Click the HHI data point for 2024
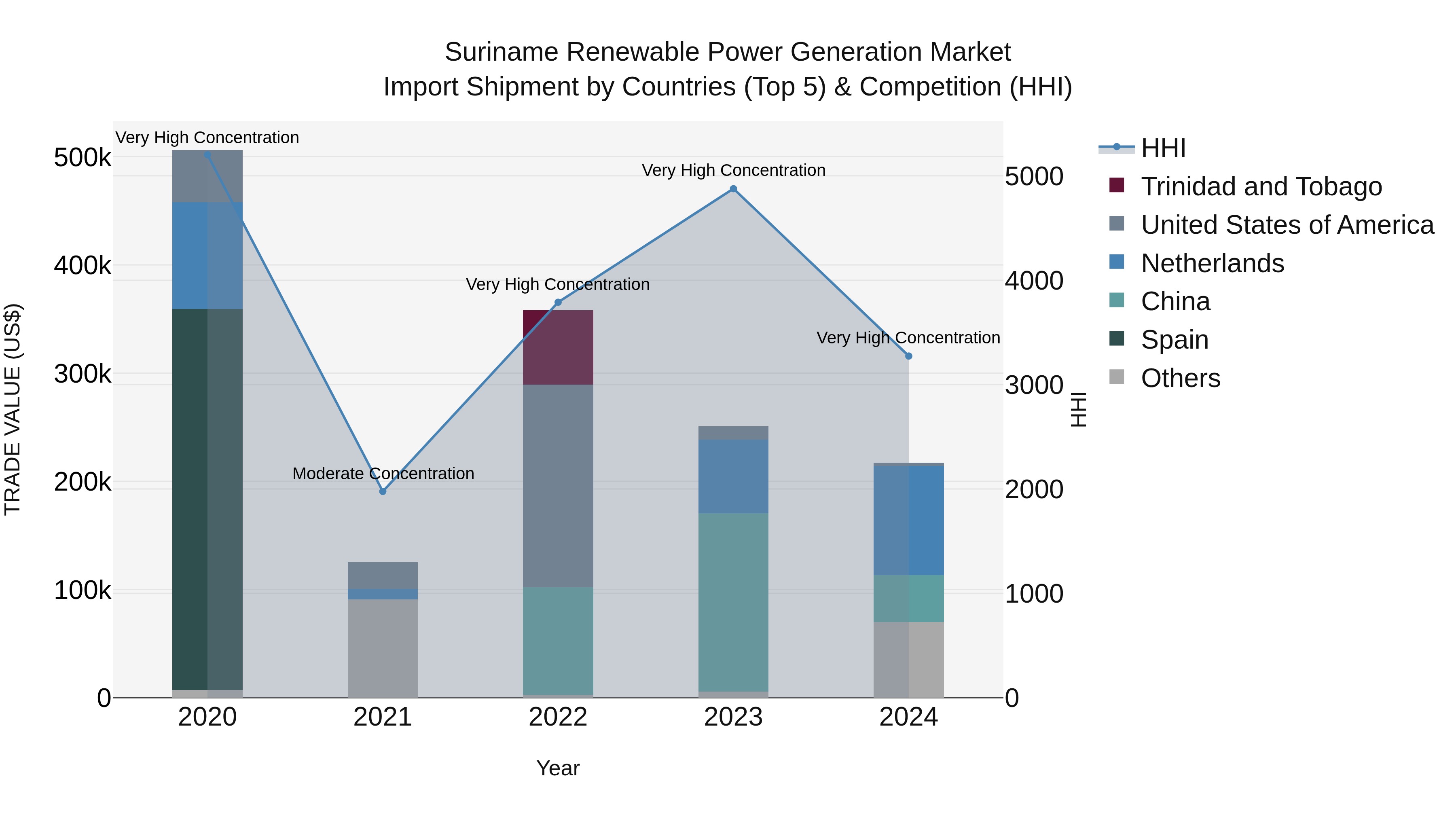The width and height of the screenshot is (1456, 819). [908, 356]
